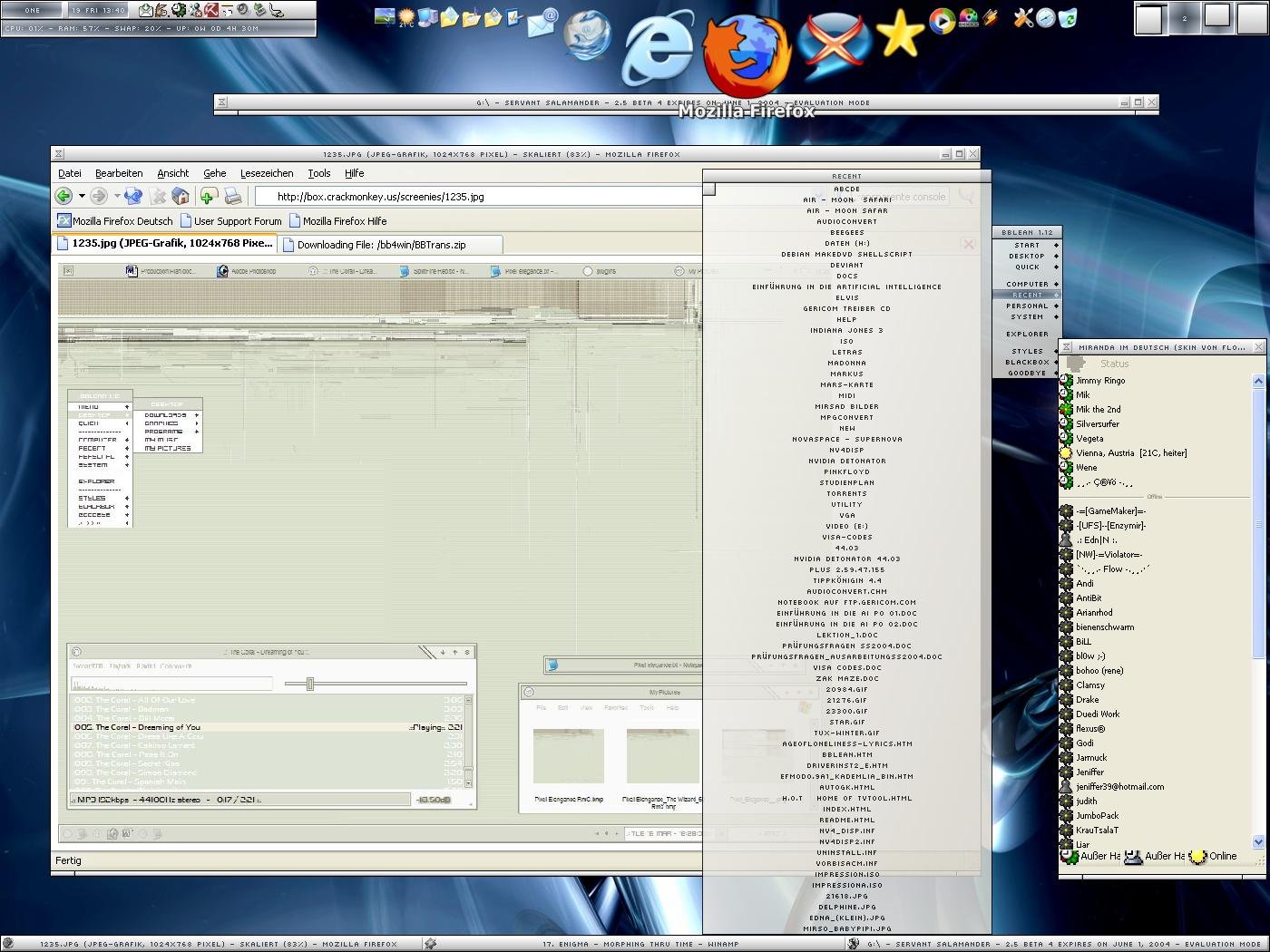Switch to Downloading File BBTrans.zip tab
1270x952 pixels.
click(390, 245)
